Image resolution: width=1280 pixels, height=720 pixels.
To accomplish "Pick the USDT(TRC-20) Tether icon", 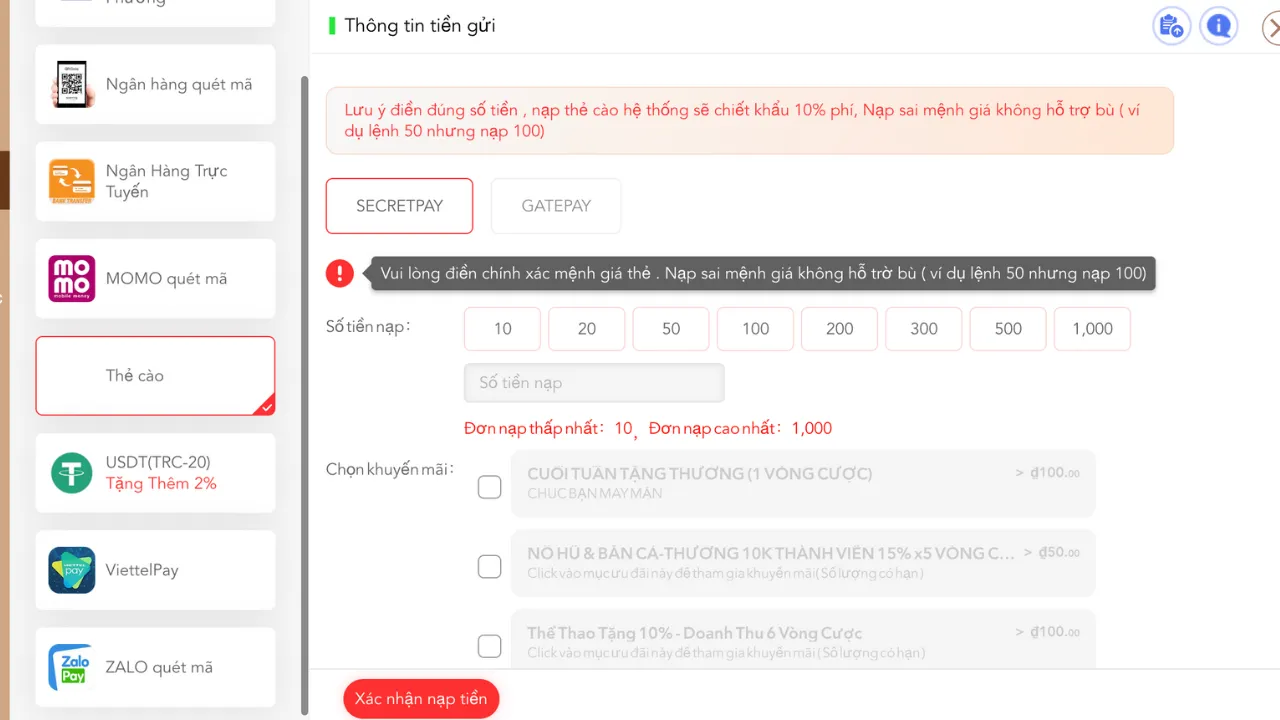I will (72, 473).
